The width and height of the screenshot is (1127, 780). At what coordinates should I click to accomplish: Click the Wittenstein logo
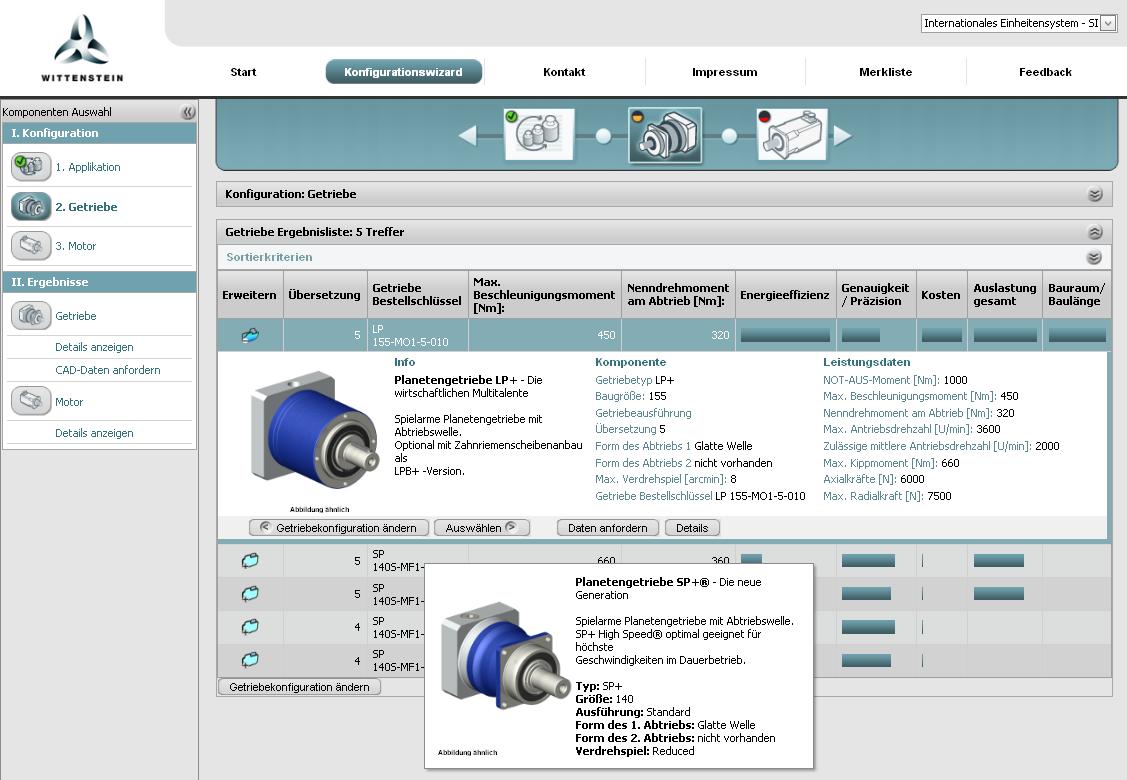point(82,47)
